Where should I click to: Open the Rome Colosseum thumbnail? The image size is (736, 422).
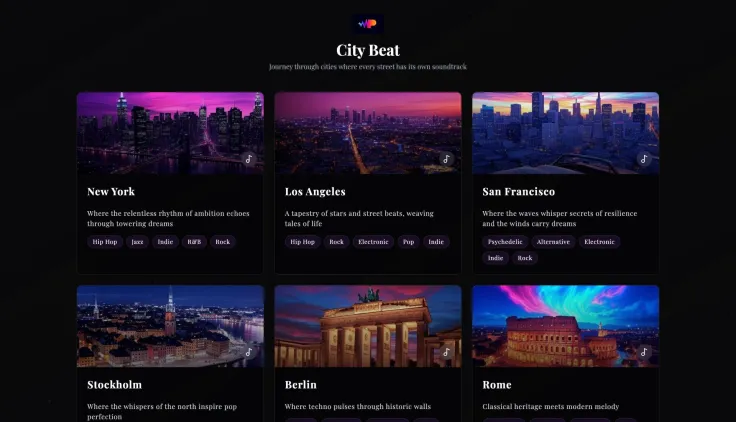(566, 326)
